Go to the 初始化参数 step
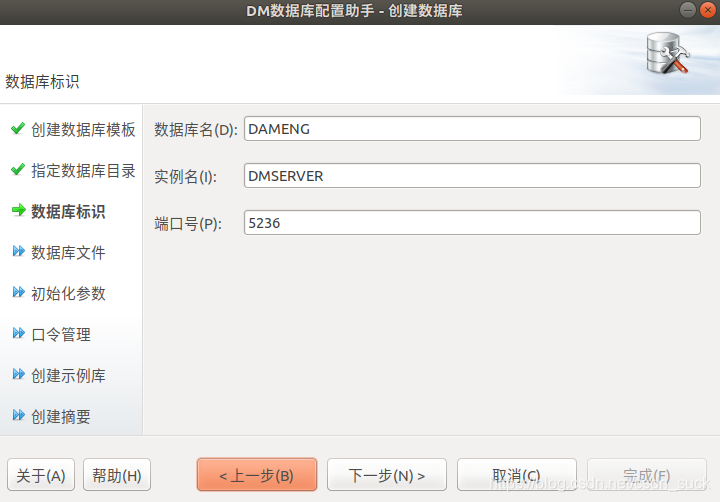720x502 pixels. point(68,293)
